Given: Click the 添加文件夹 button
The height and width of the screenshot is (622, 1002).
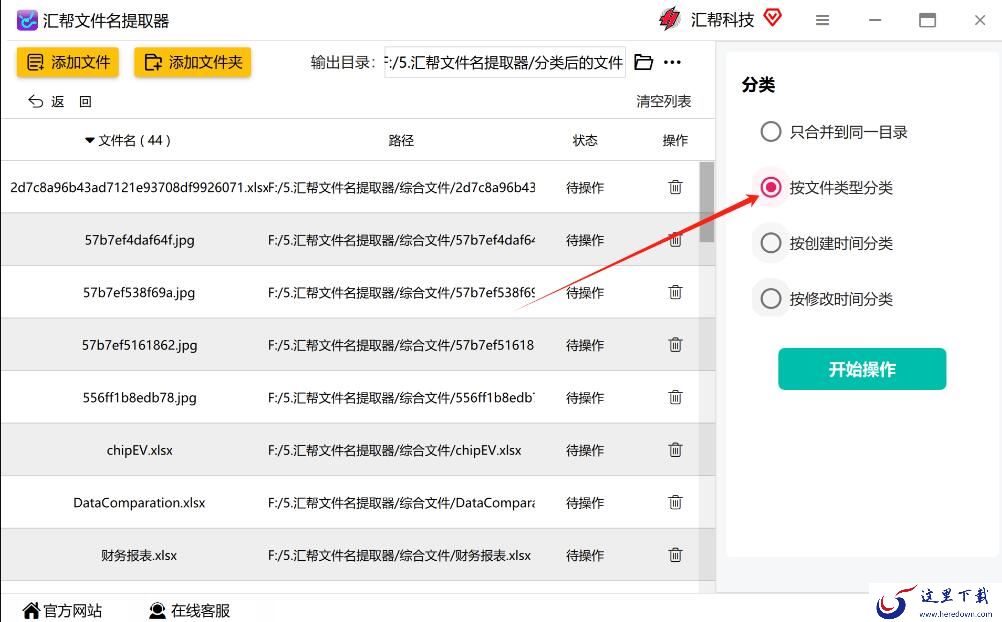Looking at the screenshot, I should [192, 62].
